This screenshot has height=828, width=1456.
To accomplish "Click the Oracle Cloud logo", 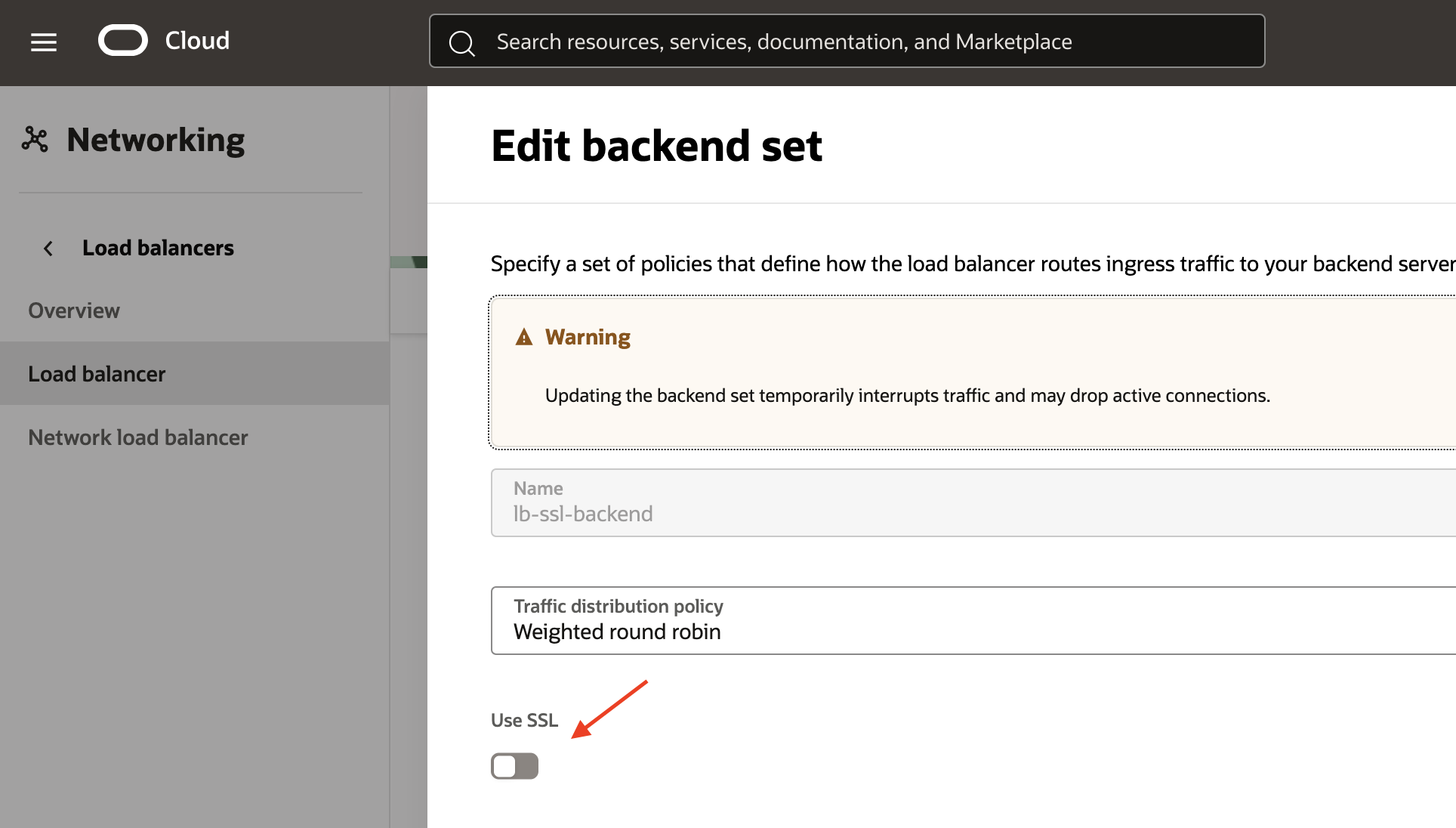I will click(x=122, y=40).
